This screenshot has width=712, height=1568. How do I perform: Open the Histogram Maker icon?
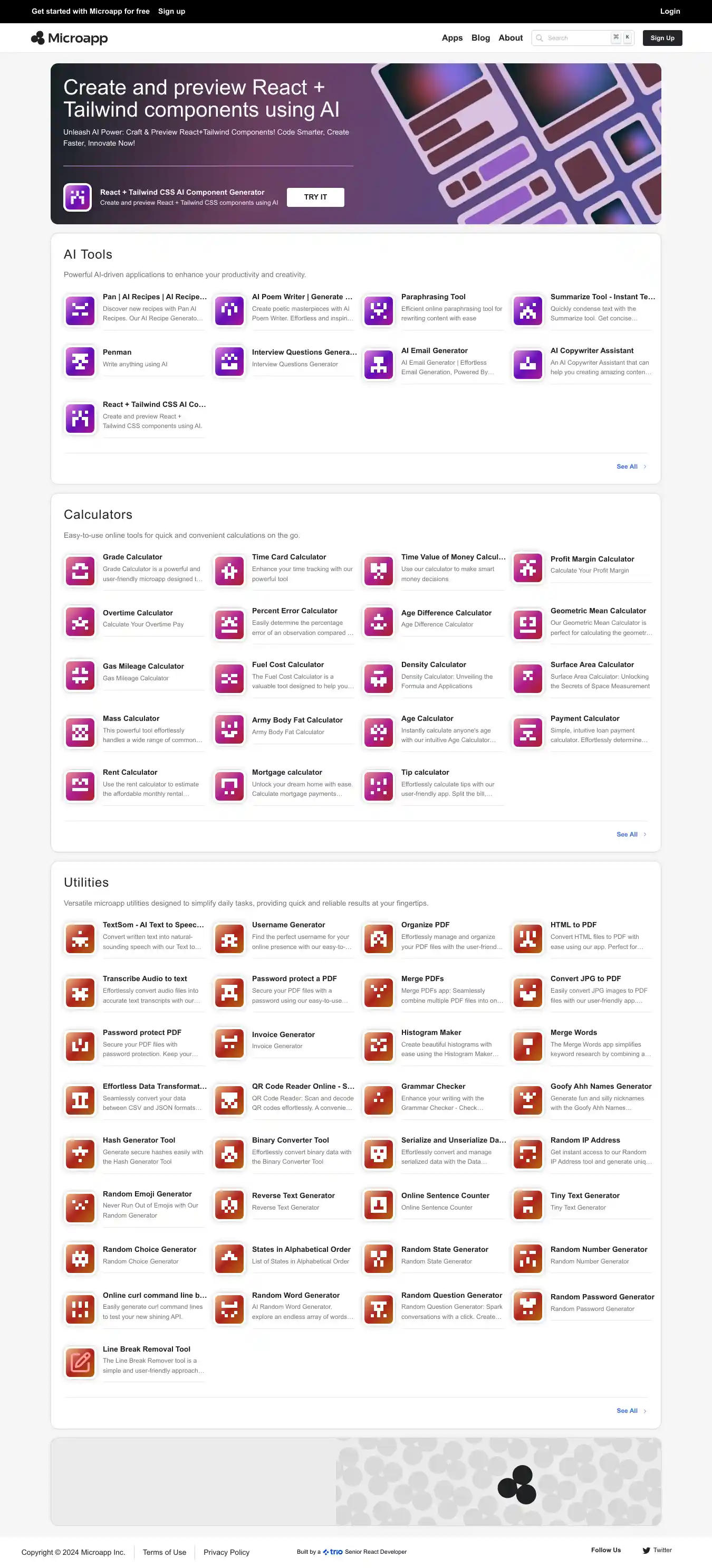tap(378, 1047)
